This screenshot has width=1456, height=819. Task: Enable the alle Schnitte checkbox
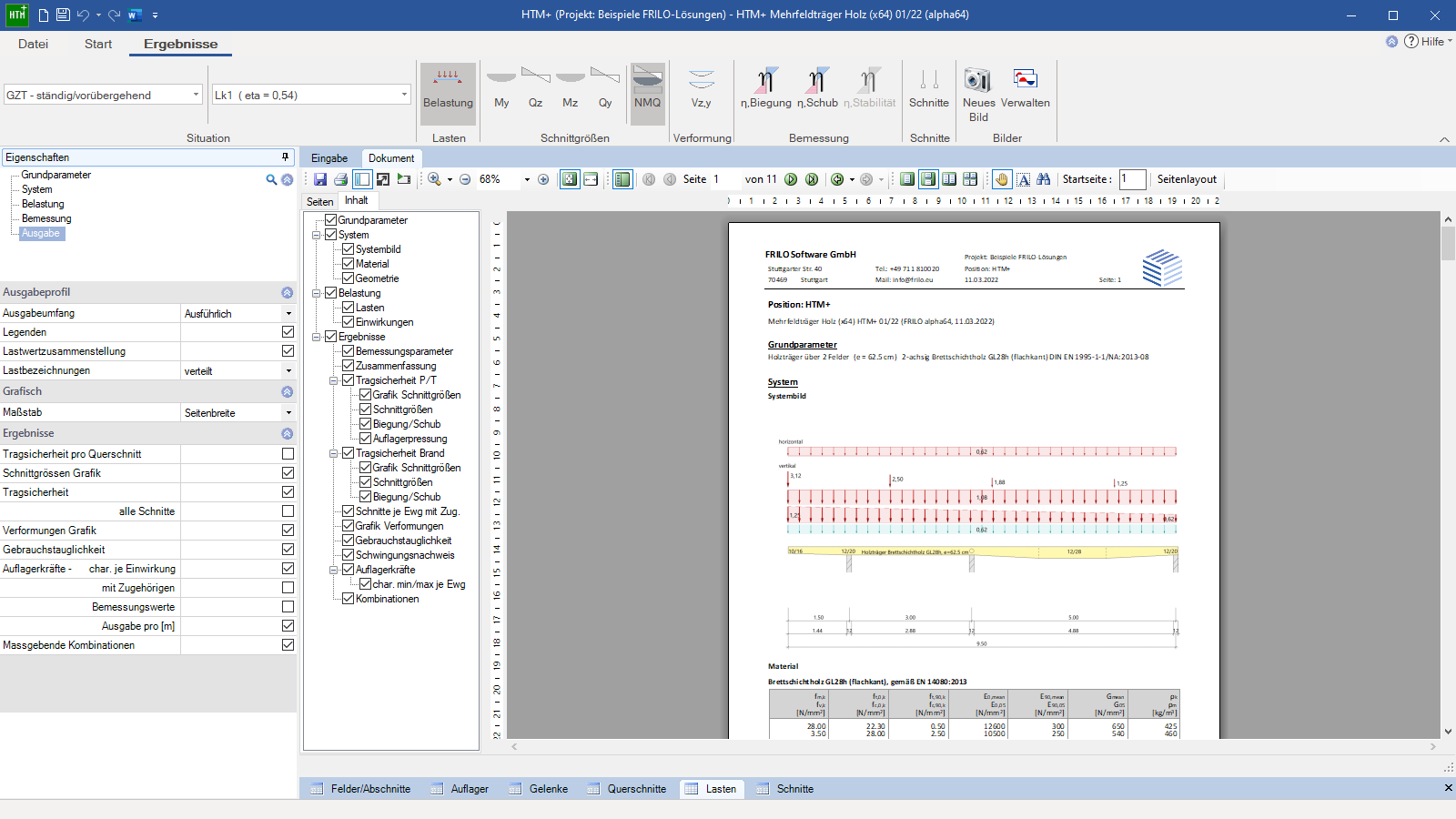point(288,511)
